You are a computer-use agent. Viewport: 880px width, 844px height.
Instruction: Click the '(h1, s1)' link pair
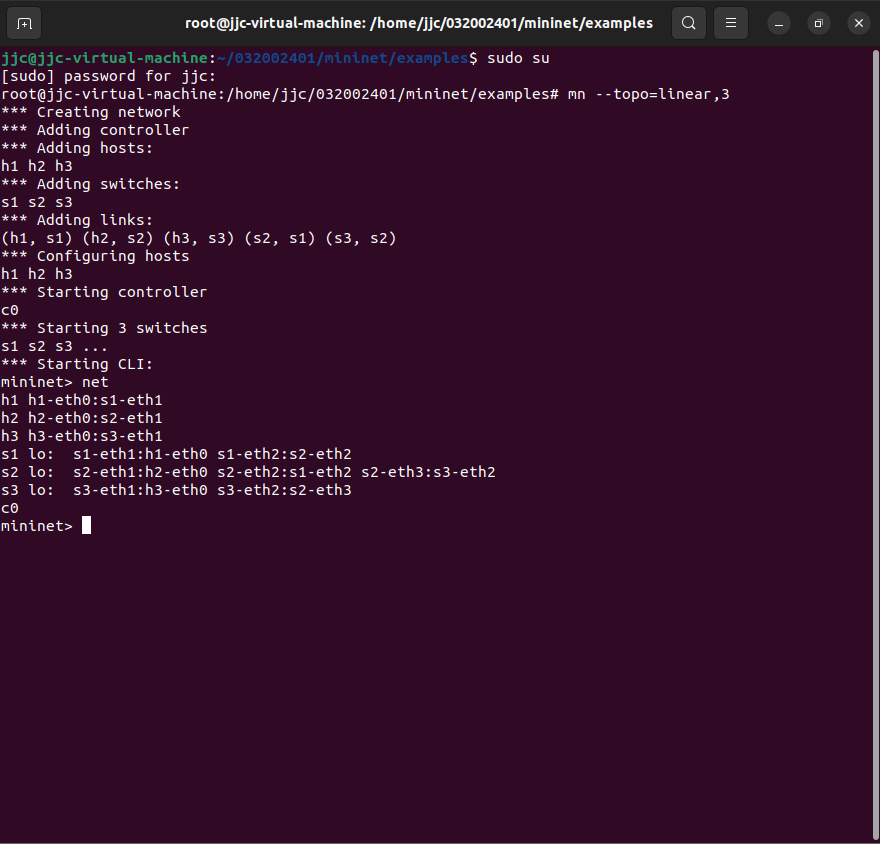point(37,238)
